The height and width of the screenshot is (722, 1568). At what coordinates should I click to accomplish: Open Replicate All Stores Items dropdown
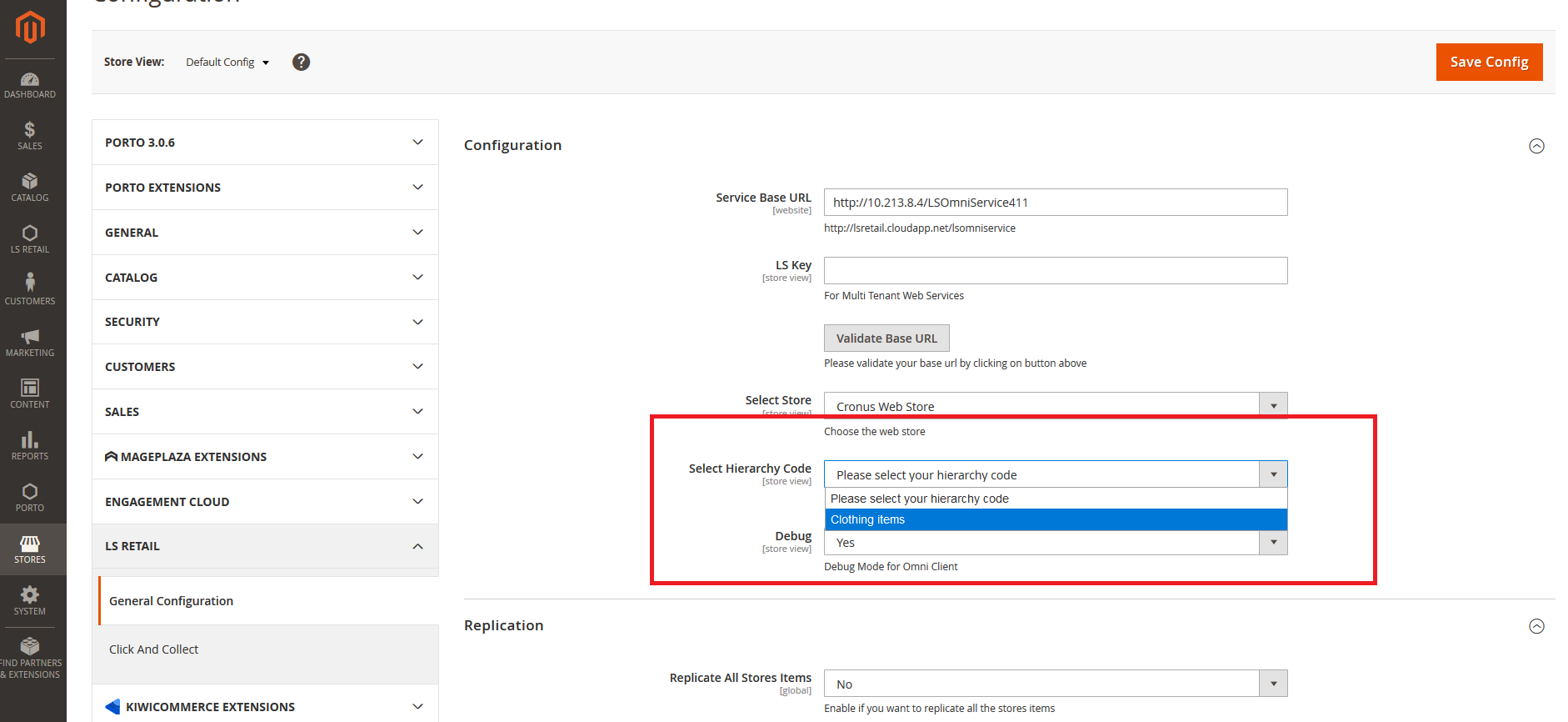(1055, 684)
